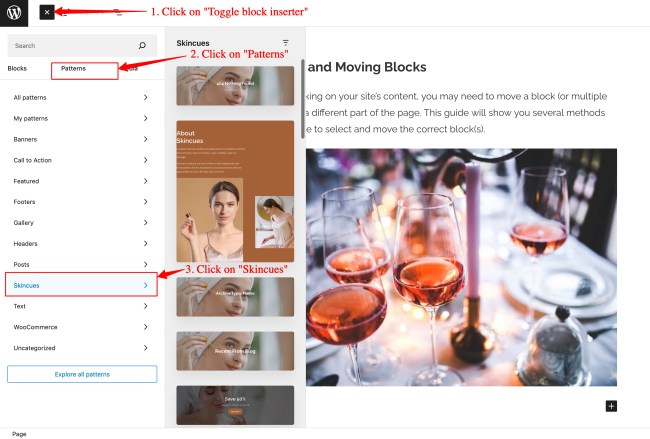Image resolution: width=650 pixels, height=439 pixels.
Task: Click the black add block plus icon
Action: (x=611, y=406)
